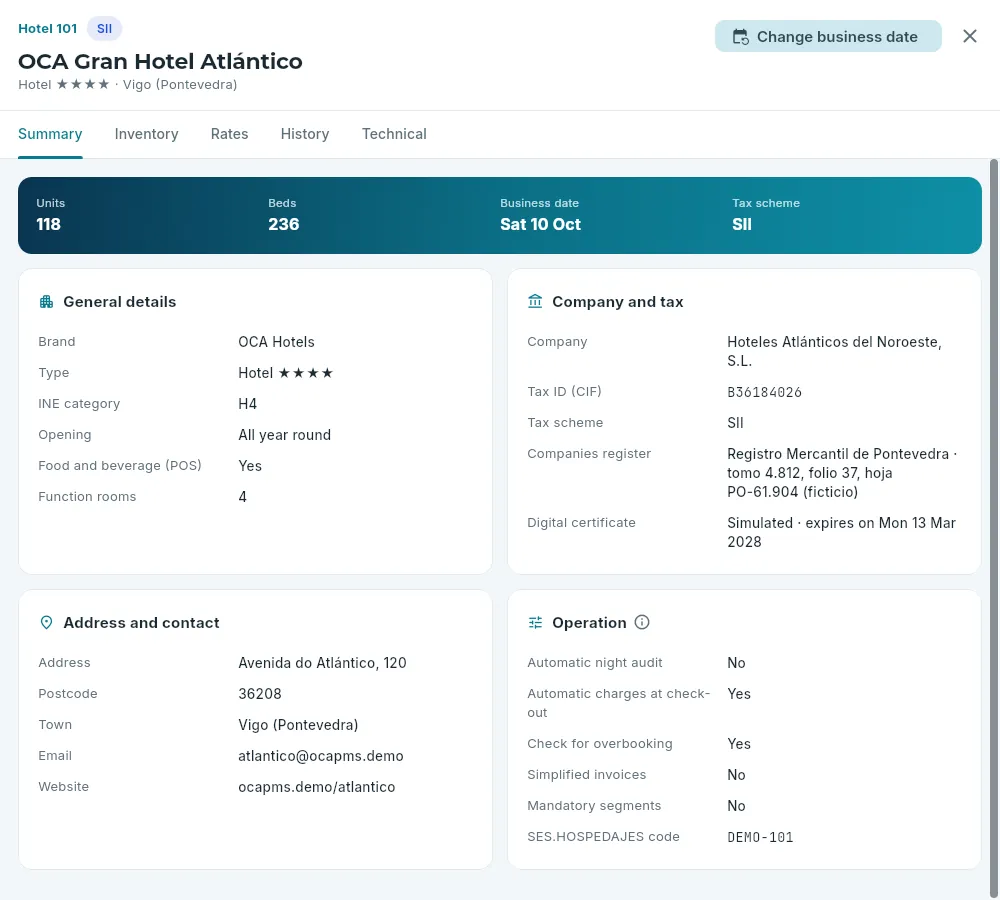The height and width of the screenshot is (900, 1000).
Task: Click the Food and beverage (POS) value Yes
Action: [x=250, y=466]
